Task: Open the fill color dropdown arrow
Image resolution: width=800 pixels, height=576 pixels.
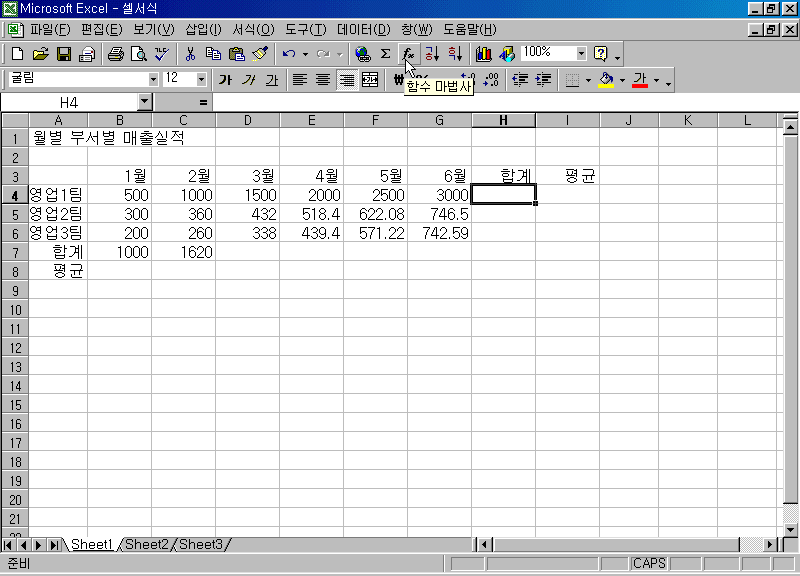Action: [x=622, y=80]
